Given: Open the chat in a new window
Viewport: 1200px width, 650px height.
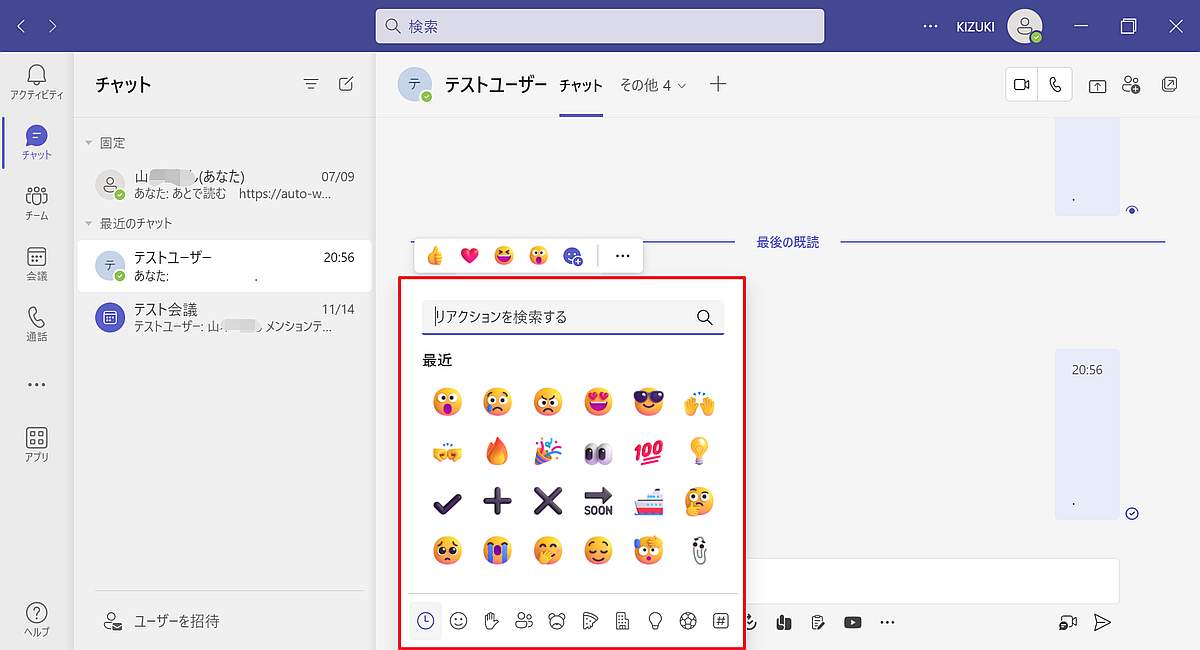Looking at the screenshot, I should pyautogui.click(x=1169, y=85).
